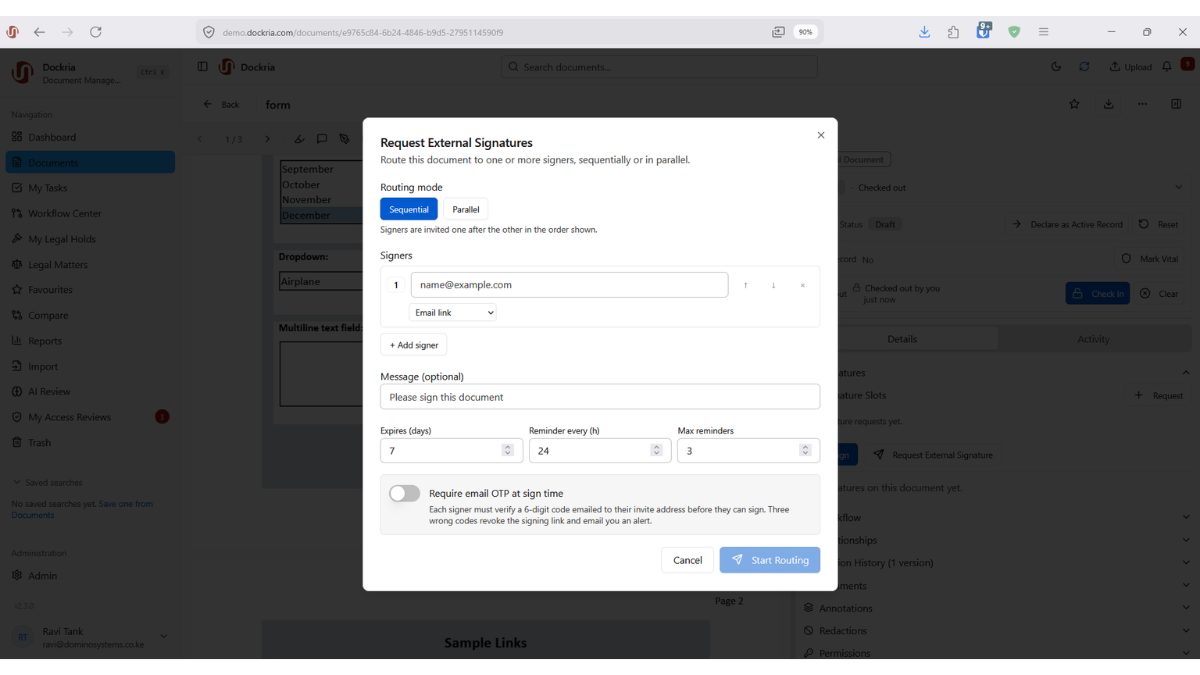Adjust Reminder every hours stepper arrows
Screen dimensions: 1200x675
pyautogui.click(x=657, y=451)
